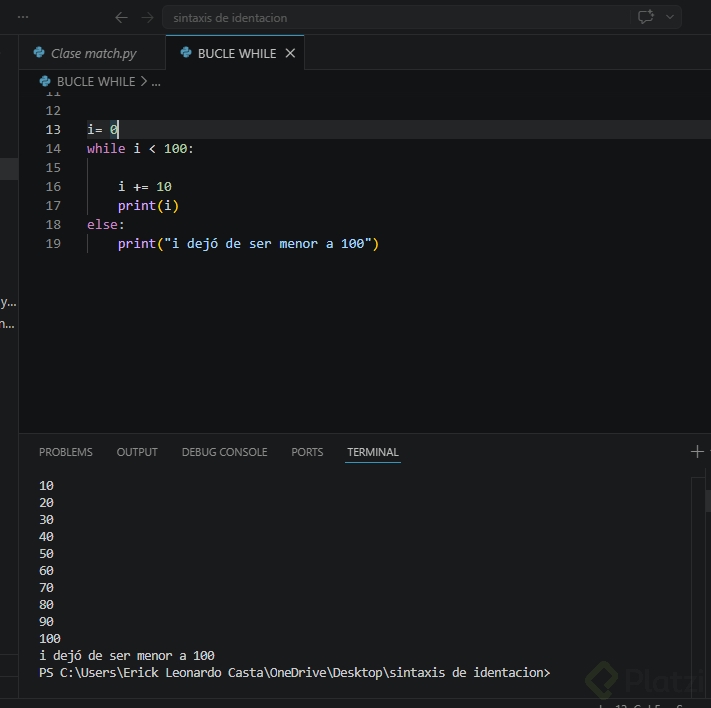Open the Copilot chat icon
711x708 pixels.
click(x=645, y=17)
